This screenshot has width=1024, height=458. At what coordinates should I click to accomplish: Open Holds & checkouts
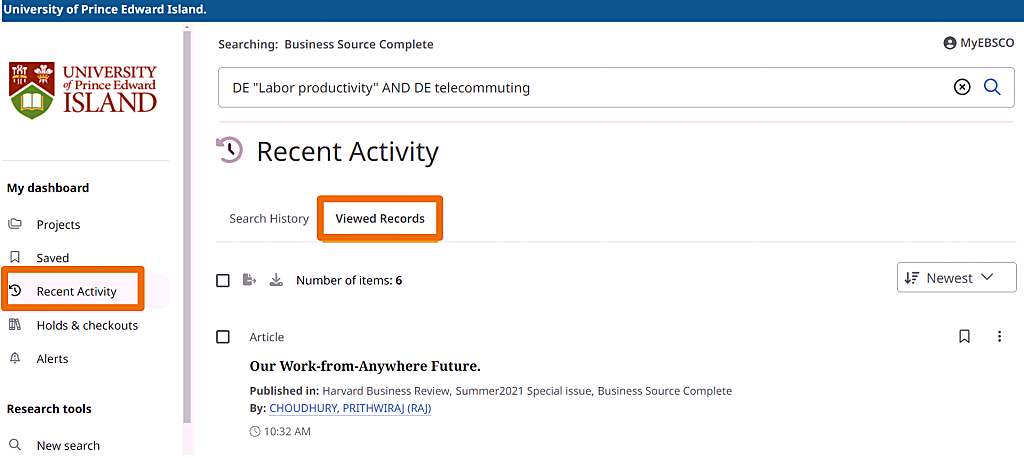pos(87,325)
